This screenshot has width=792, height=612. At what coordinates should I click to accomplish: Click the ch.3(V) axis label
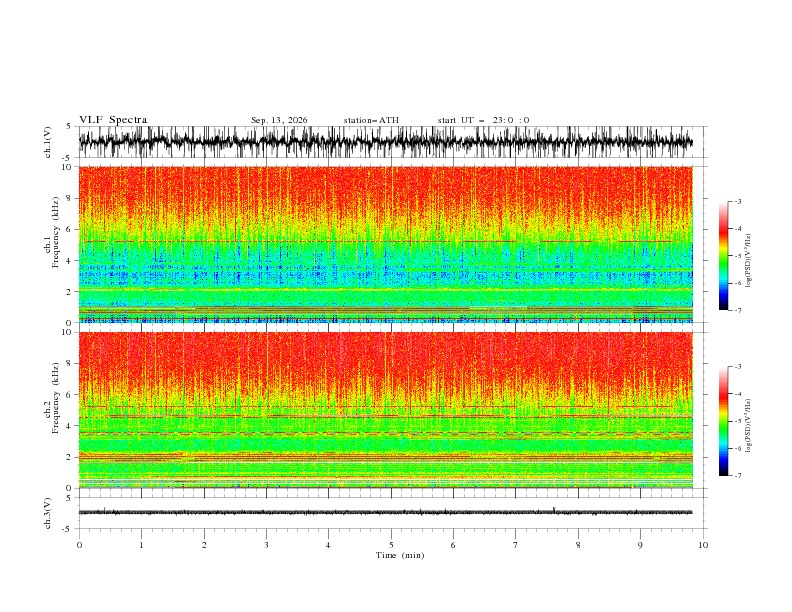48,513
